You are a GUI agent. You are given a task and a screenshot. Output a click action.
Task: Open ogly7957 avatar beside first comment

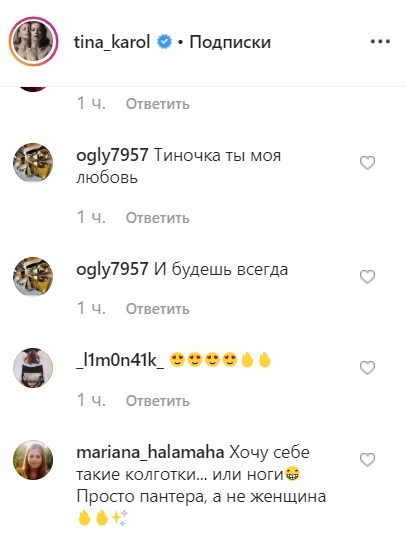pyautogui.click(x=33, y=163)
